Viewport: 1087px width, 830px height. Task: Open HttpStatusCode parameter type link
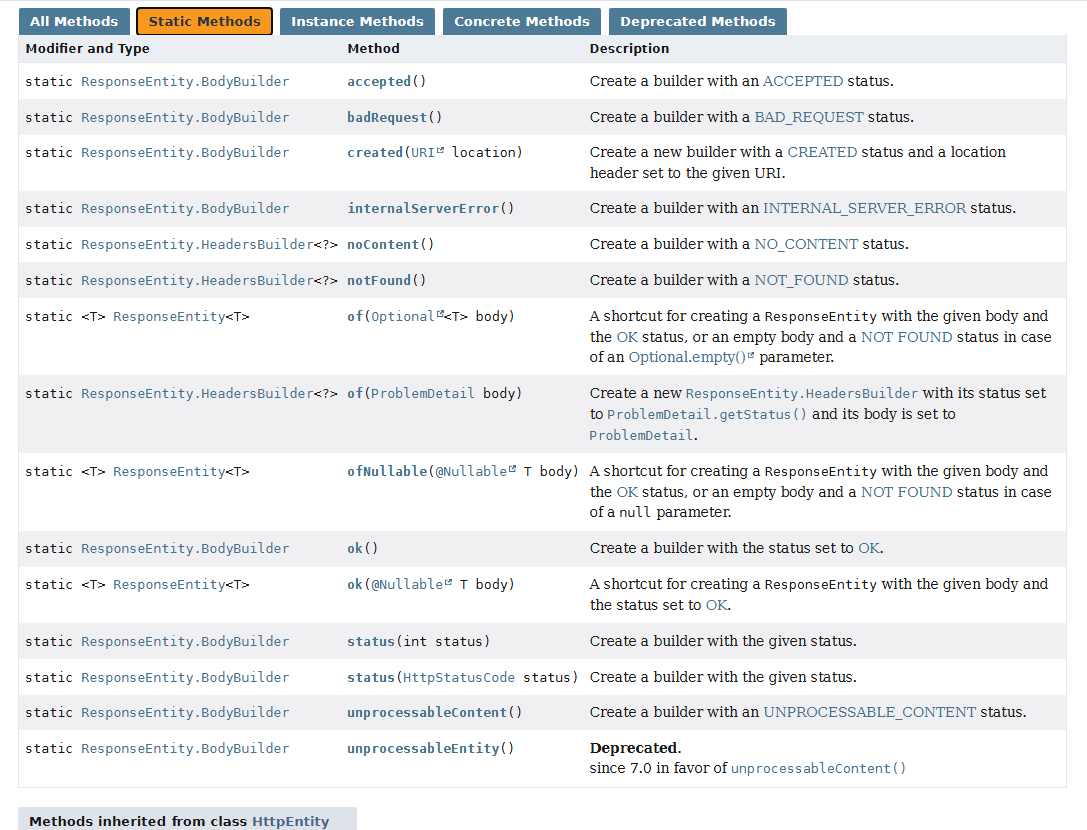pos(459,677)
